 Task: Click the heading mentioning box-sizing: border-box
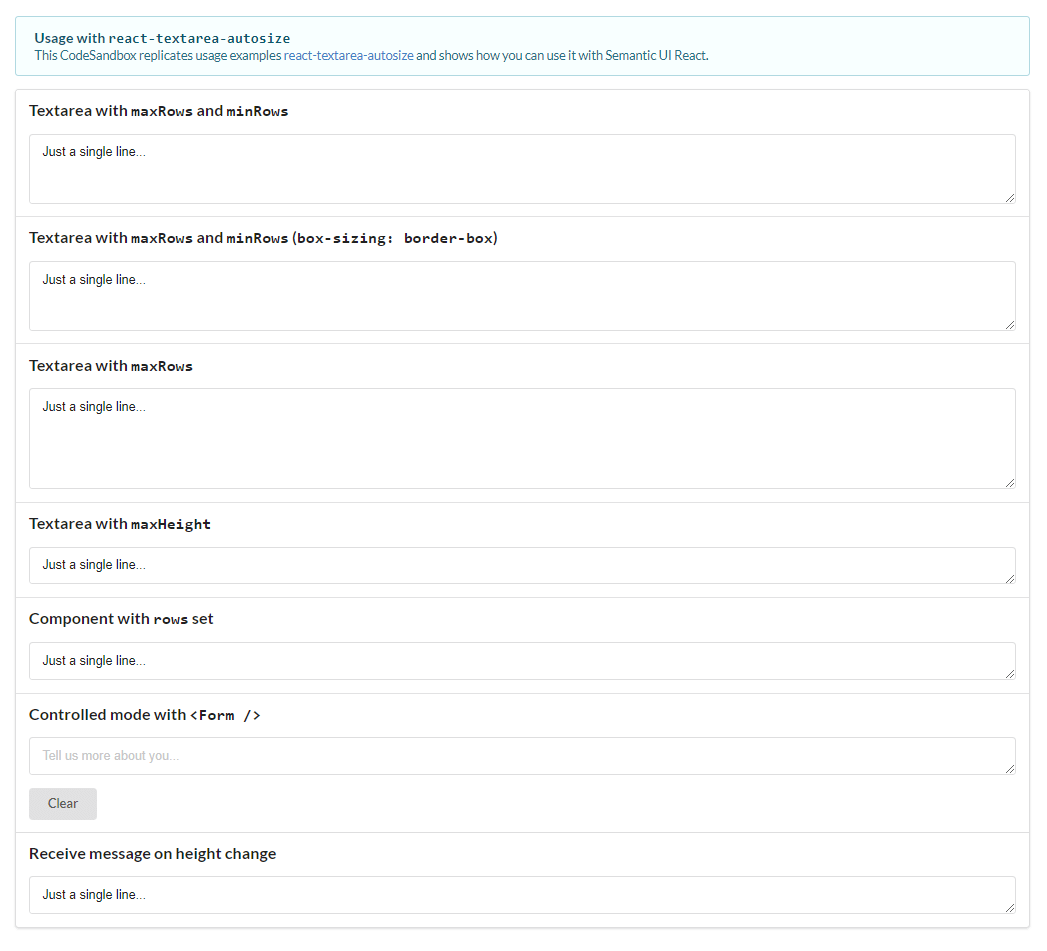(x=263, y=238)
